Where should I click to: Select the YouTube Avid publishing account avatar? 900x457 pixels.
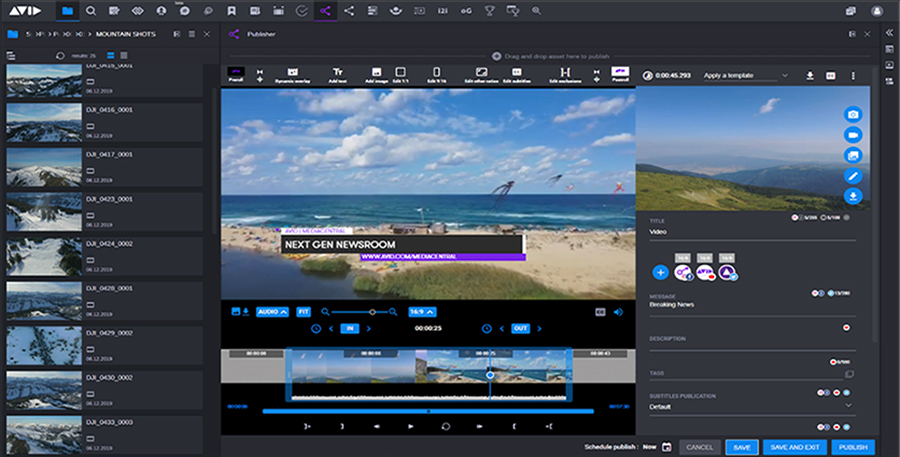705,272
